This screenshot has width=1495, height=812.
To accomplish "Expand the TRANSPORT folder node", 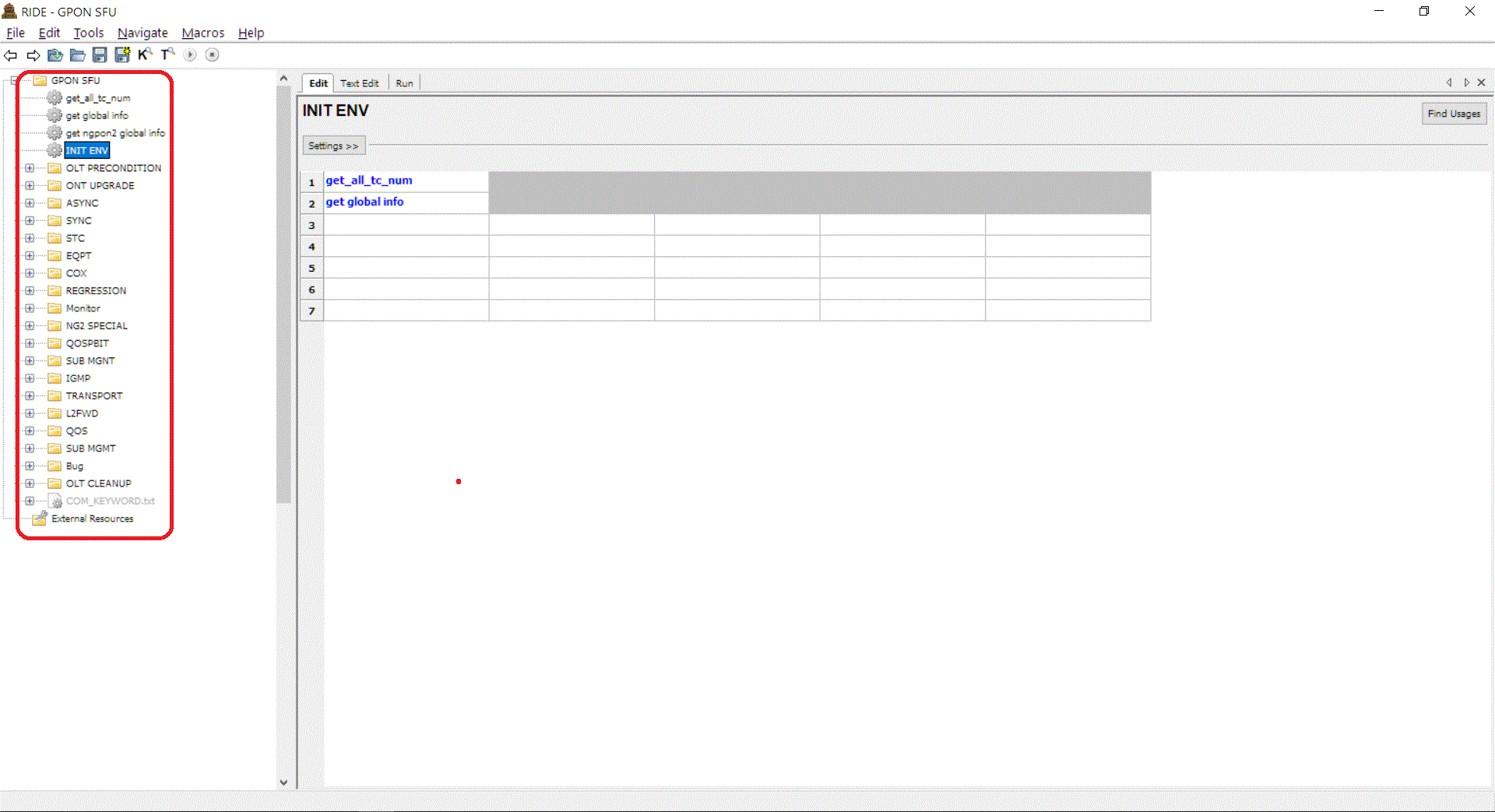I will pyautogui.click(x=30, y=396).
